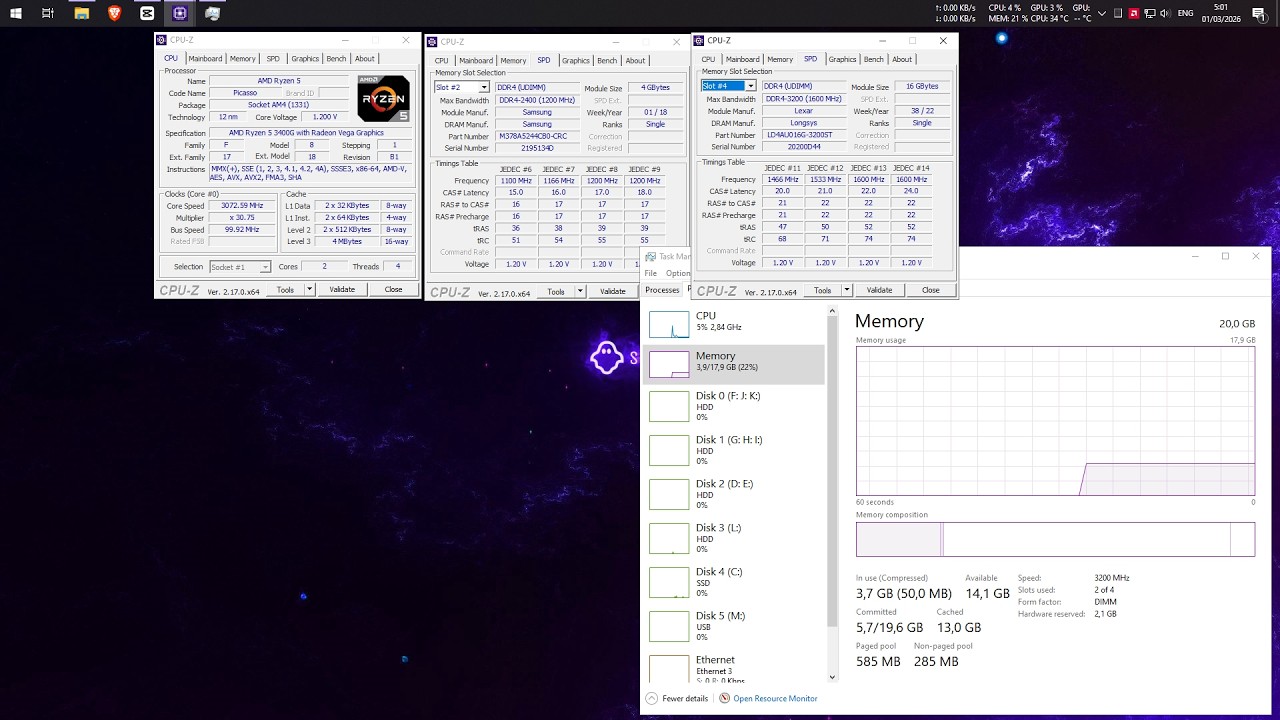Open the Task Manager File menu
The height and width of the screenshot is (720, 1280).
click(651, 273)
